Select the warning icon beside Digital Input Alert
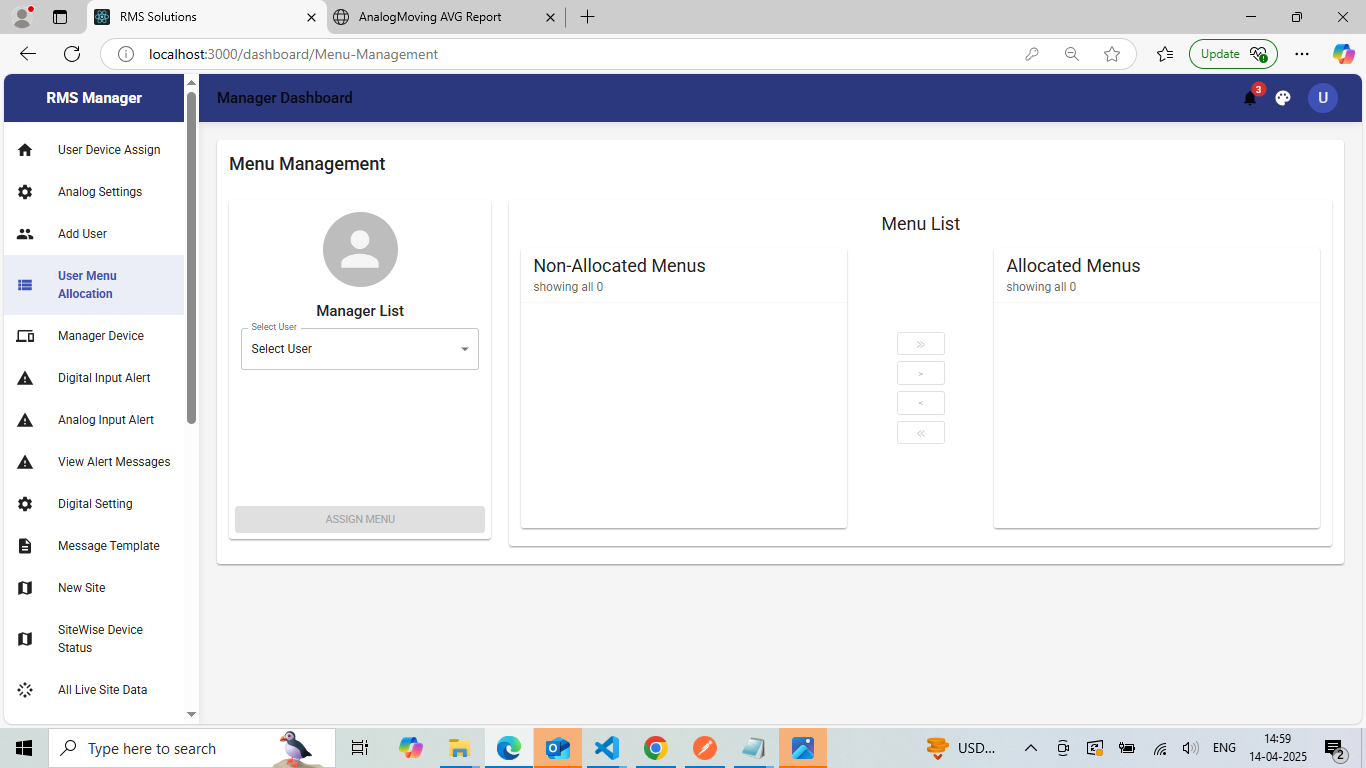This screenshot has width=1366, height=768. [x=25, y=378]
